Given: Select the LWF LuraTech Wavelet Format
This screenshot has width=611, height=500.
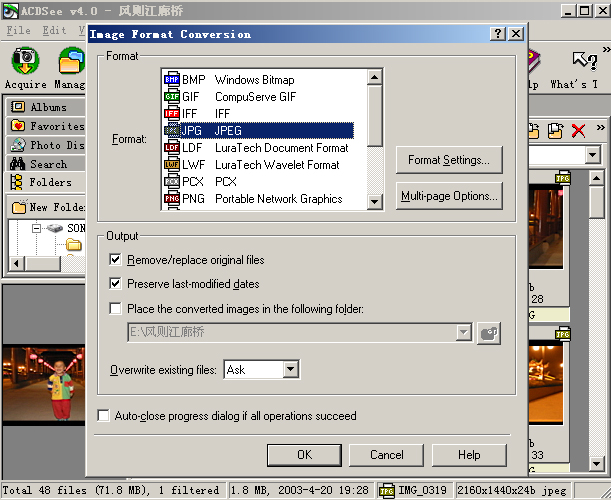Looking at the screenshot, I should [259, 165].
